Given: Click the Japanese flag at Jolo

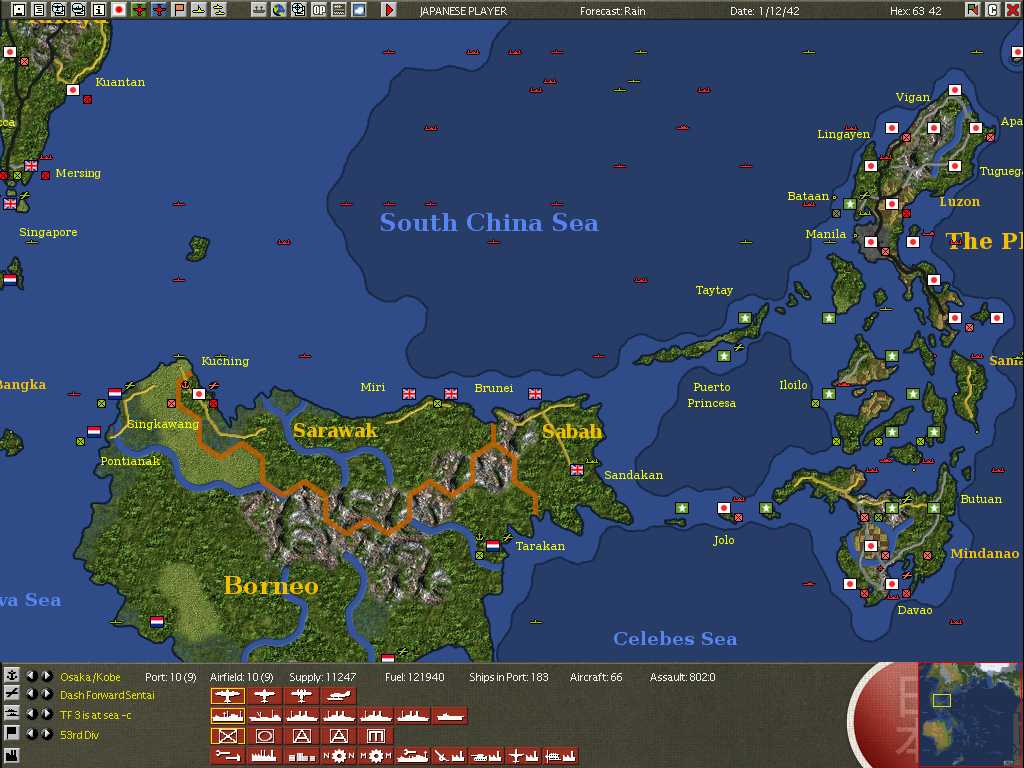Looking at the screenshot, I should [724, 507].
